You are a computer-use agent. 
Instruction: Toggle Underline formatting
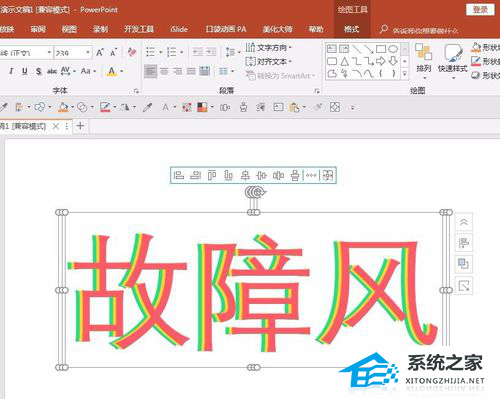click(24, 71)
